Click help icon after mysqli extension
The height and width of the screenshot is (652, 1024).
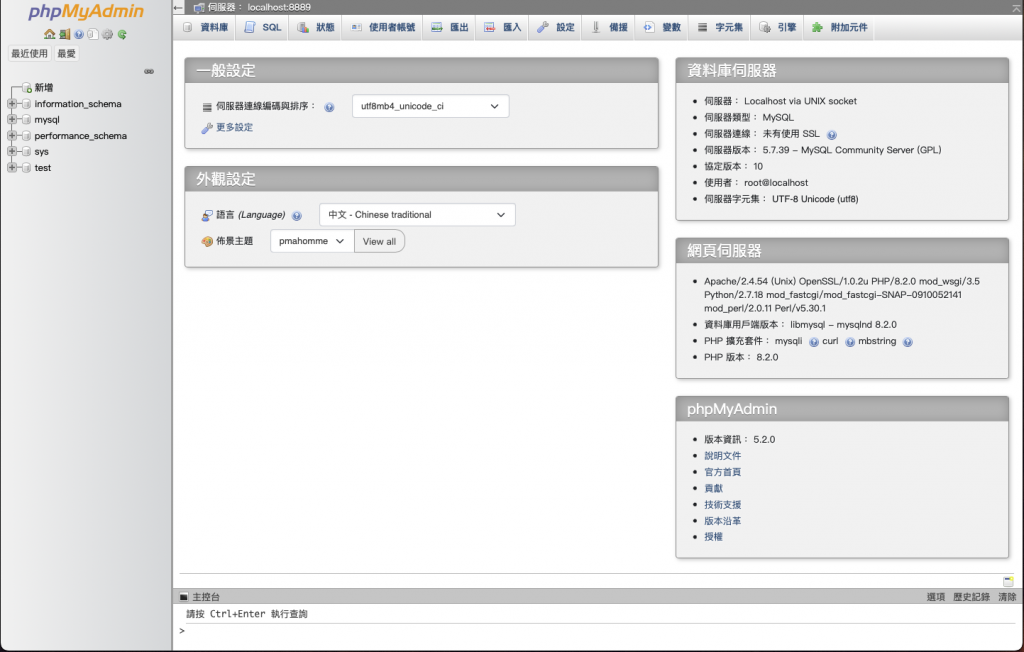point(814,342)
